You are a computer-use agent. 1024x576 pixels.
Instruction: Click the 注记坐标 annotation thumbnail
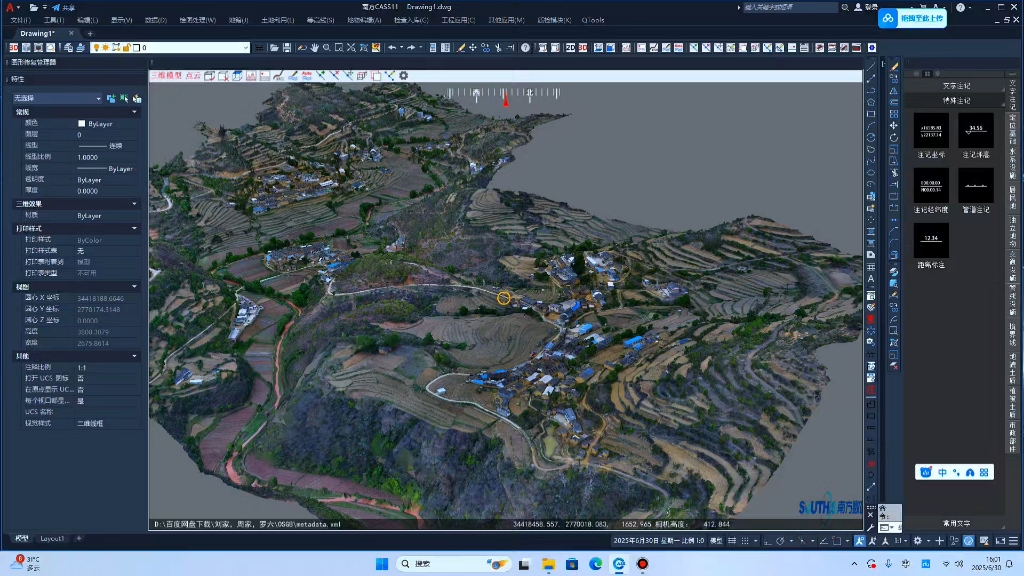pos(931,129)
